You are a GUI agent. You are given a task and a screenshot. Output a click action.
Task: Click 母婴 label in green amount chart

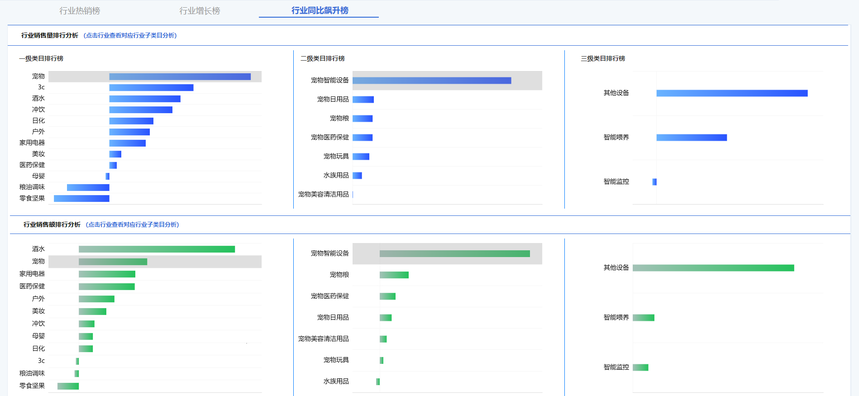(x=39, y=336)
